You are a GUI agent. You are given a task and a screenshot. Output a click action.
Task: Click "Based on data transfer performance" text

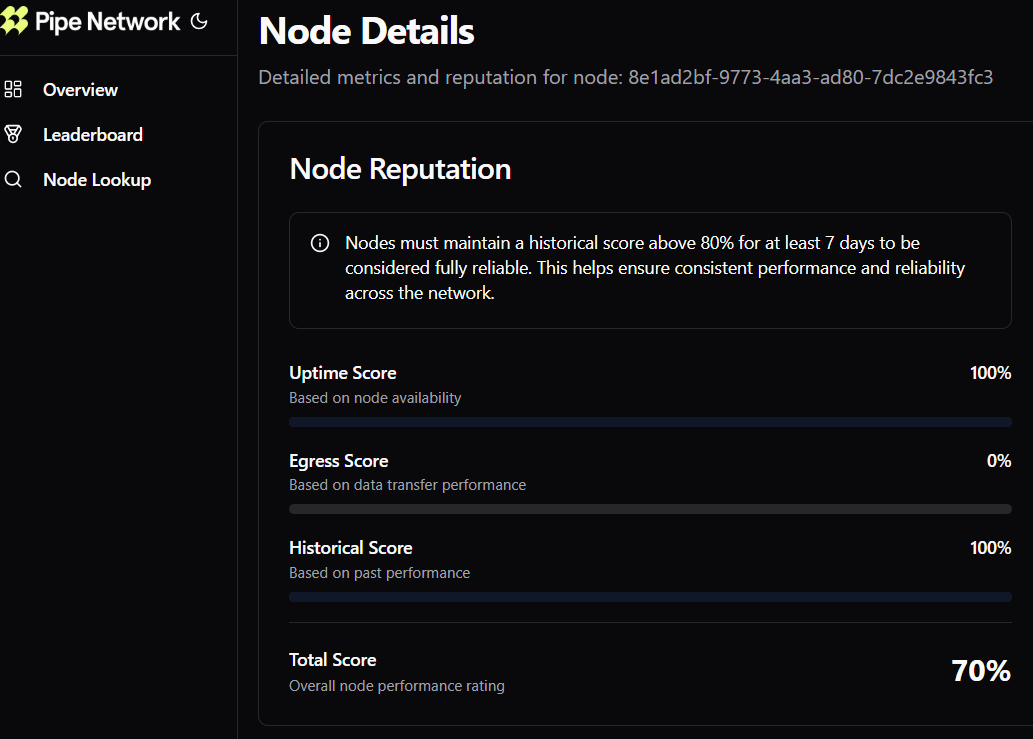(407, 485)
